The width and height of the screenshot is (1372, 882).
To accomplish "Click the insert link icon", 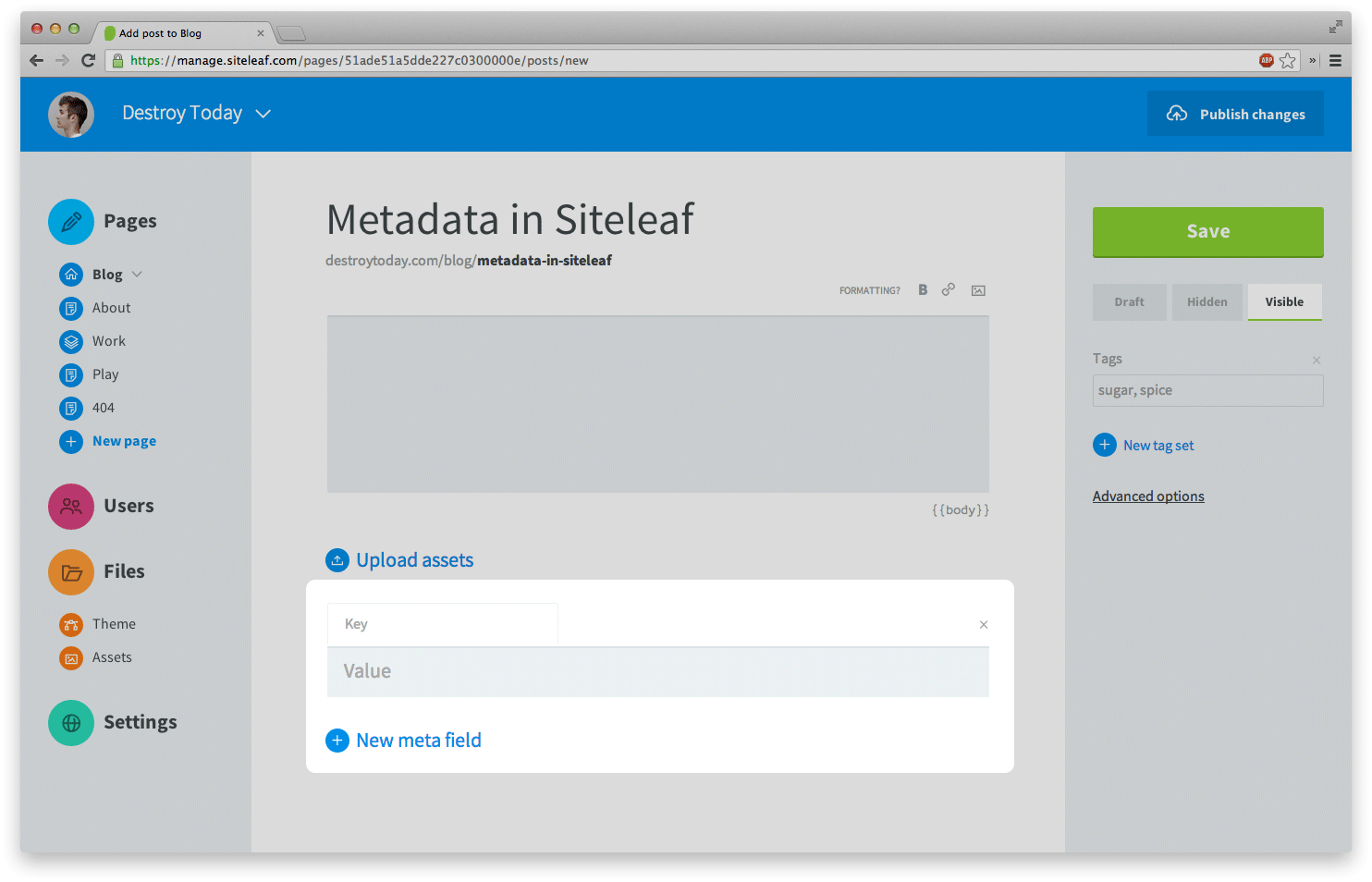I will tap(949, 290).
